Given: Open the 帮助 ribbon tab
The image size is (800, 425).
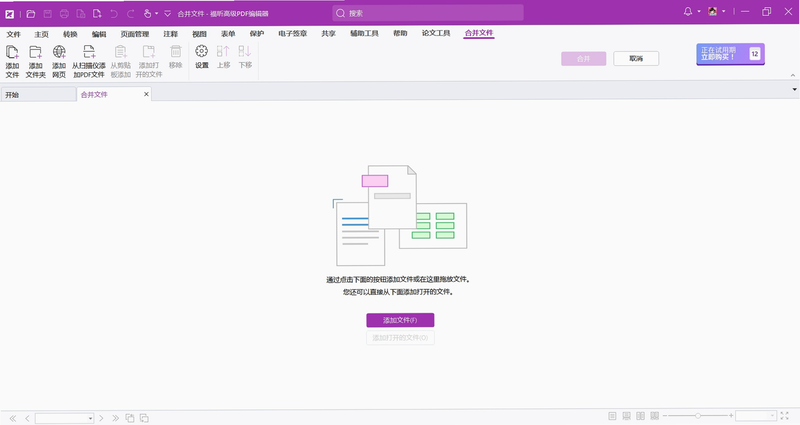Looking at the screenshot, I should point(400,34).
